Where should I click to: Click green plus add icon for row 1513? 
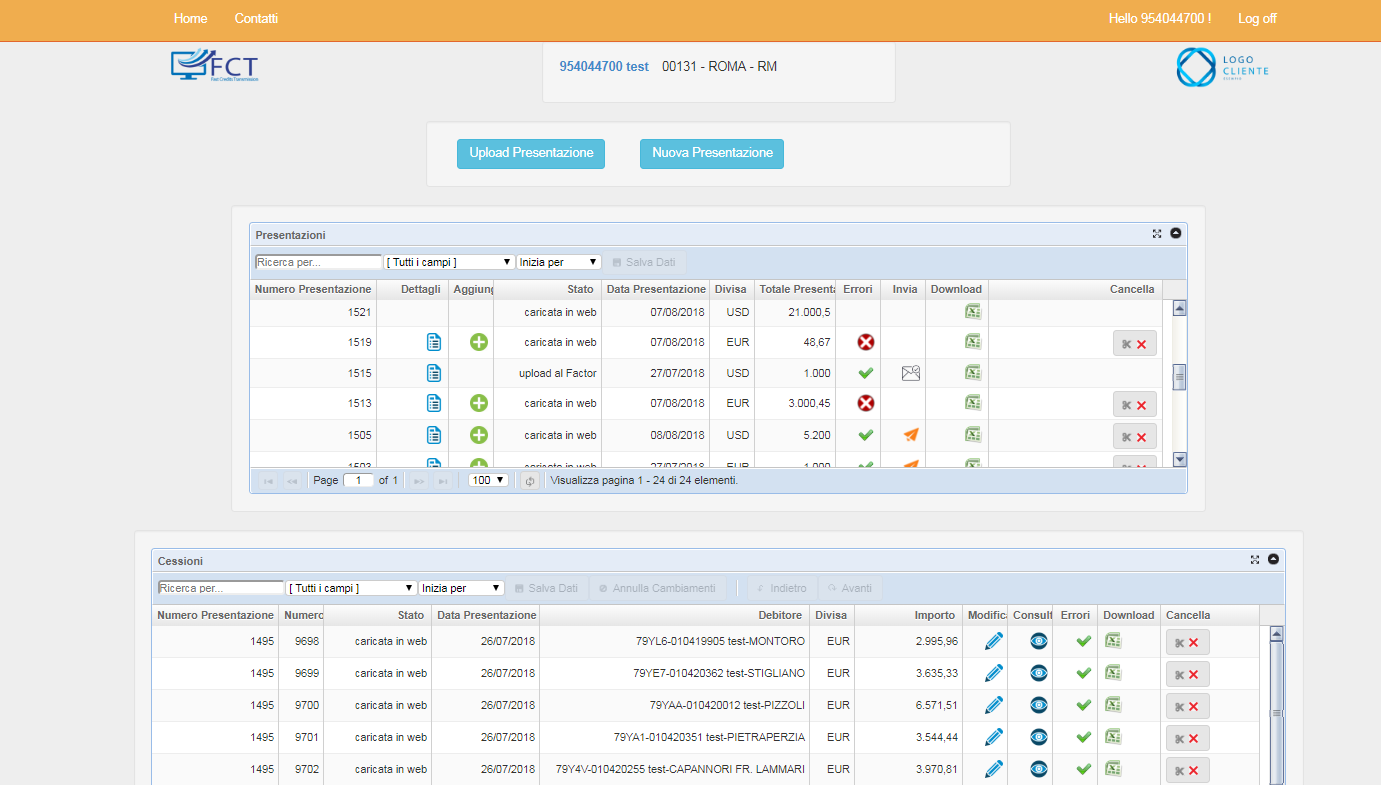click(x=479, y=403)
